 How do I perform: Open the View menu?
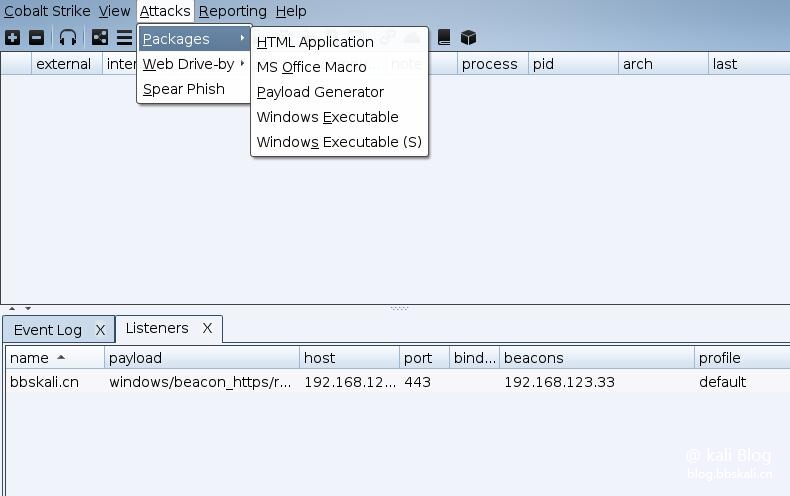pyautogui.click(x=114, y=11)
